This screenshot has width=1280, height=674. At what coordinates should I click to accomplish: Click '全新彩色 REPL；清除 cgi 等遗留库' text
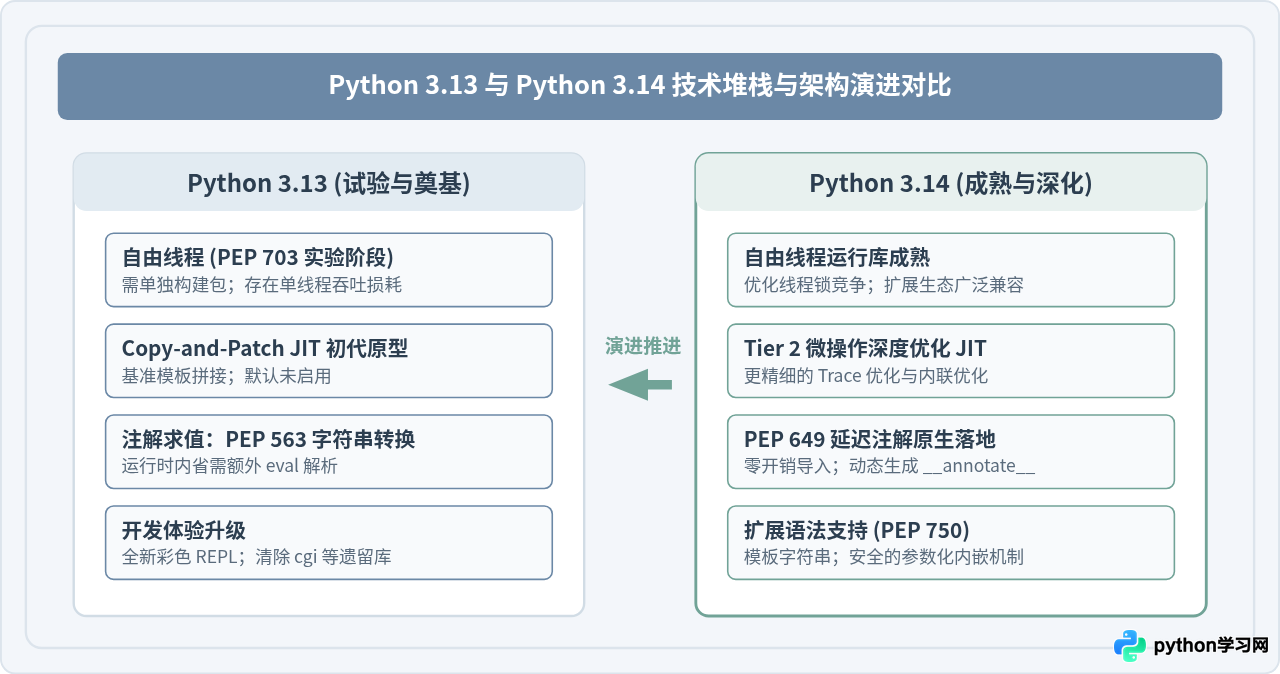pos(256,557)
